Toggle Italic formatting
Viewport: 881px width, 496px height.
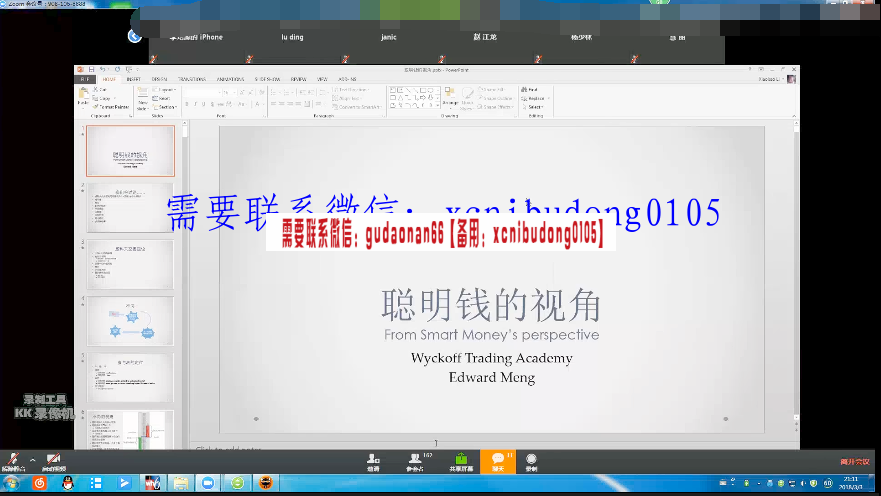click(196, 104)
